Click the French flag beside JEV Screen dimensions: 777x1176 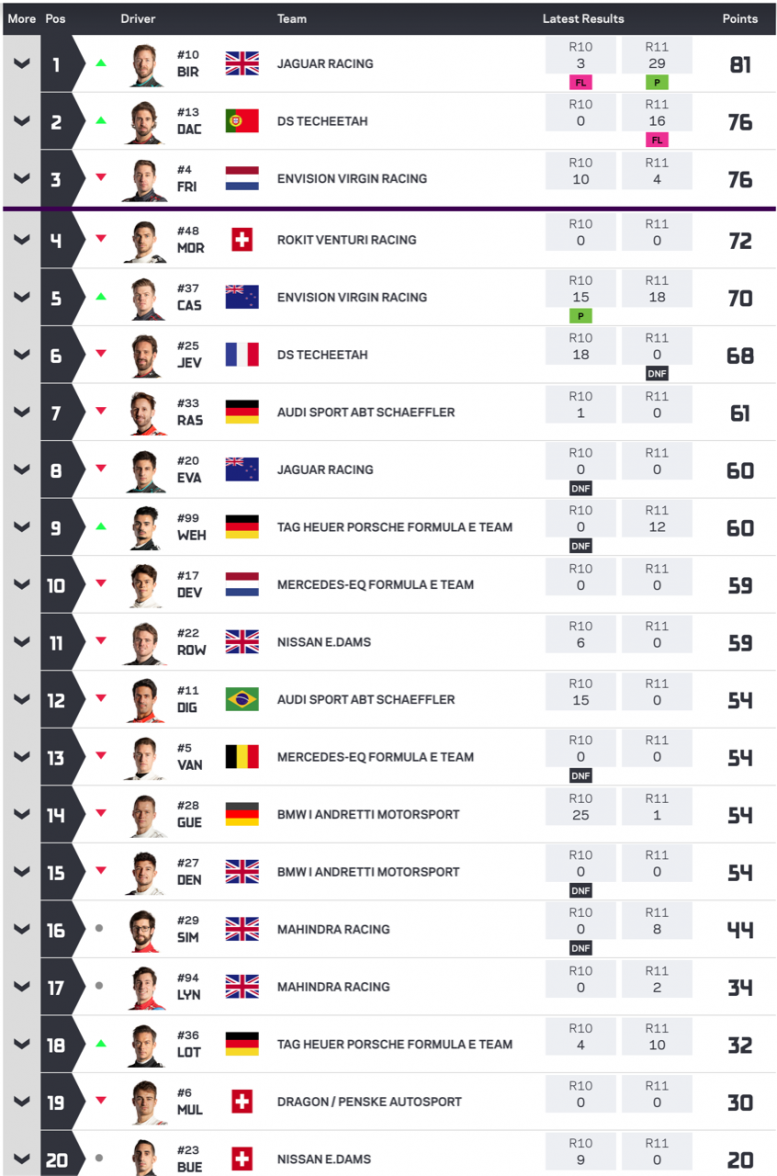pyautogui.click(x=242, y=355)
